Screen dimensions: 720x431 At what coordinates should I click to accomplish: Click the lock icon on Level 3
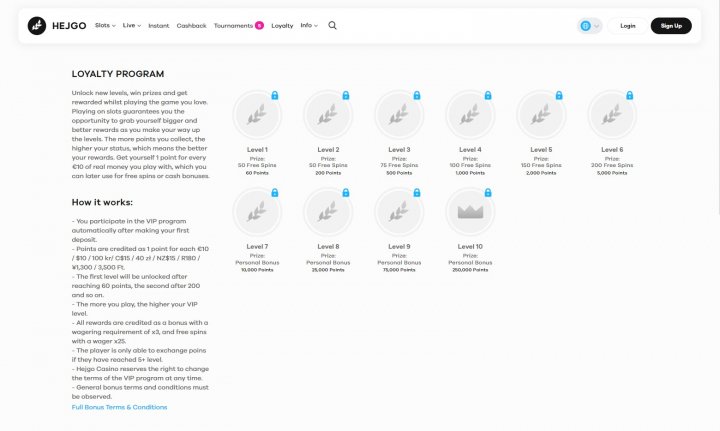pyautogui.click(x=417, y=95)
